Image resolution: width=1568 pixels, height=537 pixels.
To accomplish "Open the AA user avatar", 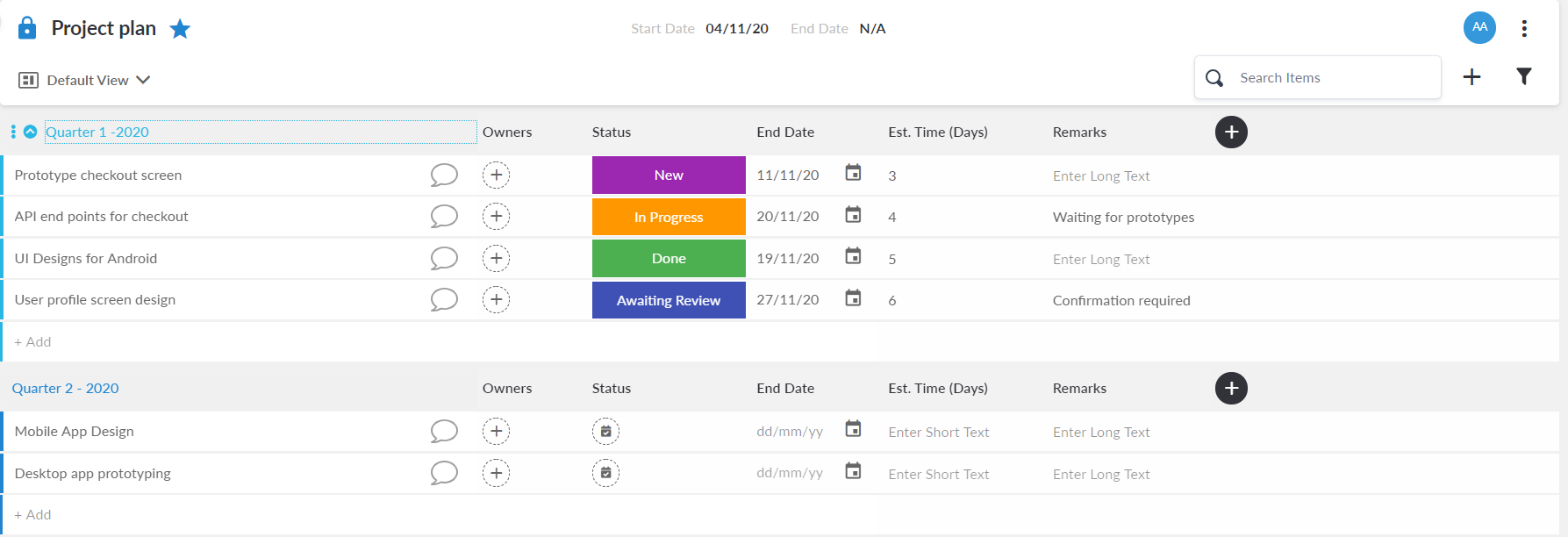I will (x=1479, y=27).
